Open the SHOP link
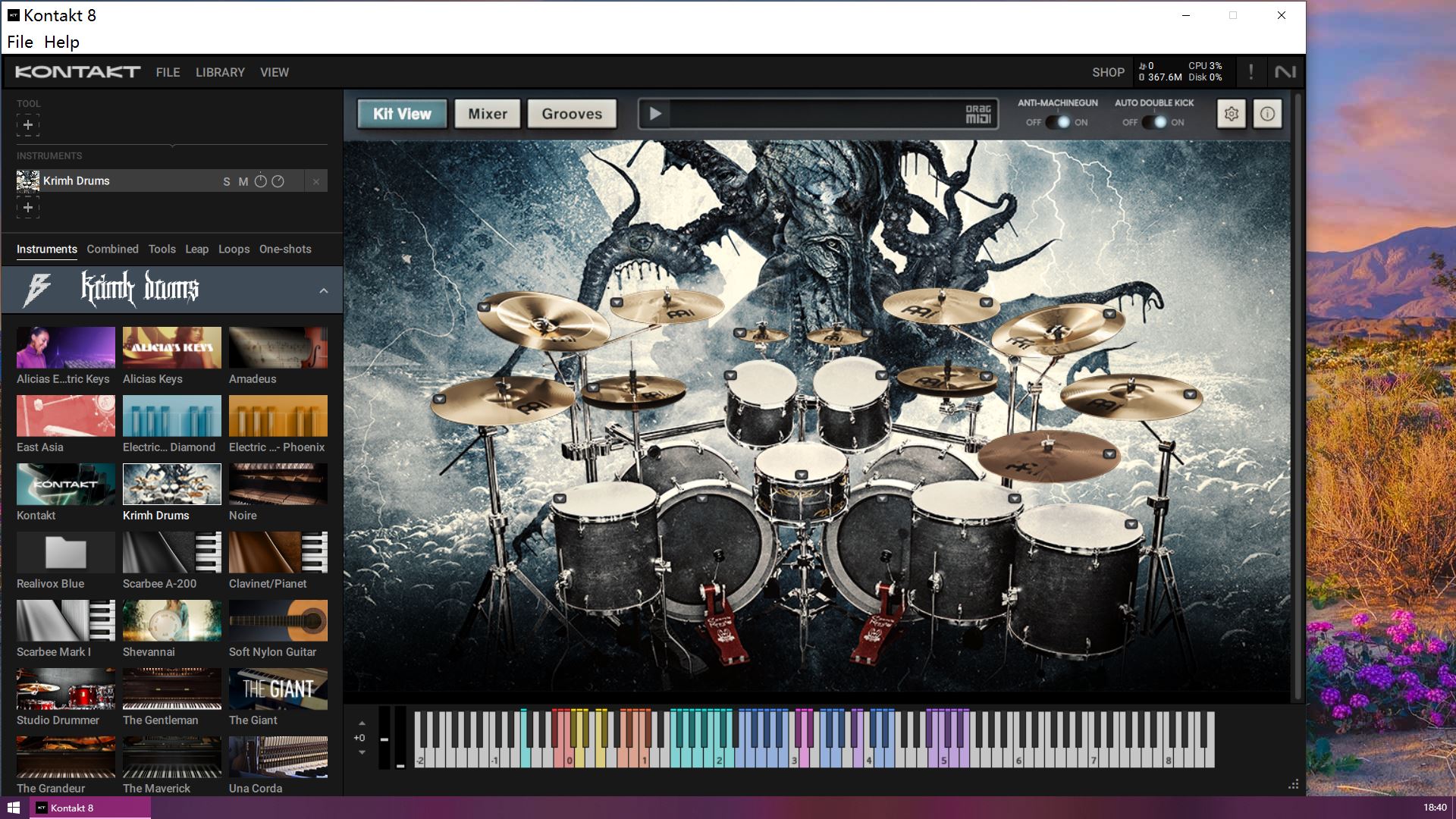This screenshot has height=819, width=1456. coord(1108,72)
